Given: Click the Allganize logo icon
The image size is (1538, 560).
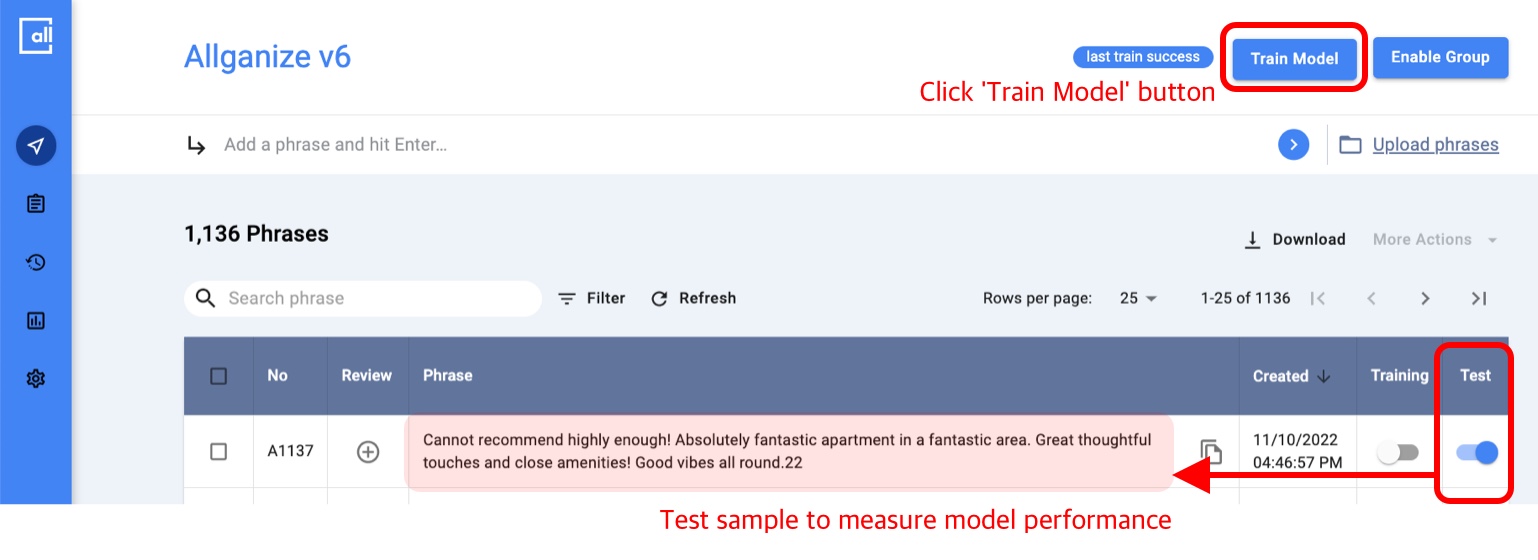Looking at the screenshot, I should (x=36, y=36).
